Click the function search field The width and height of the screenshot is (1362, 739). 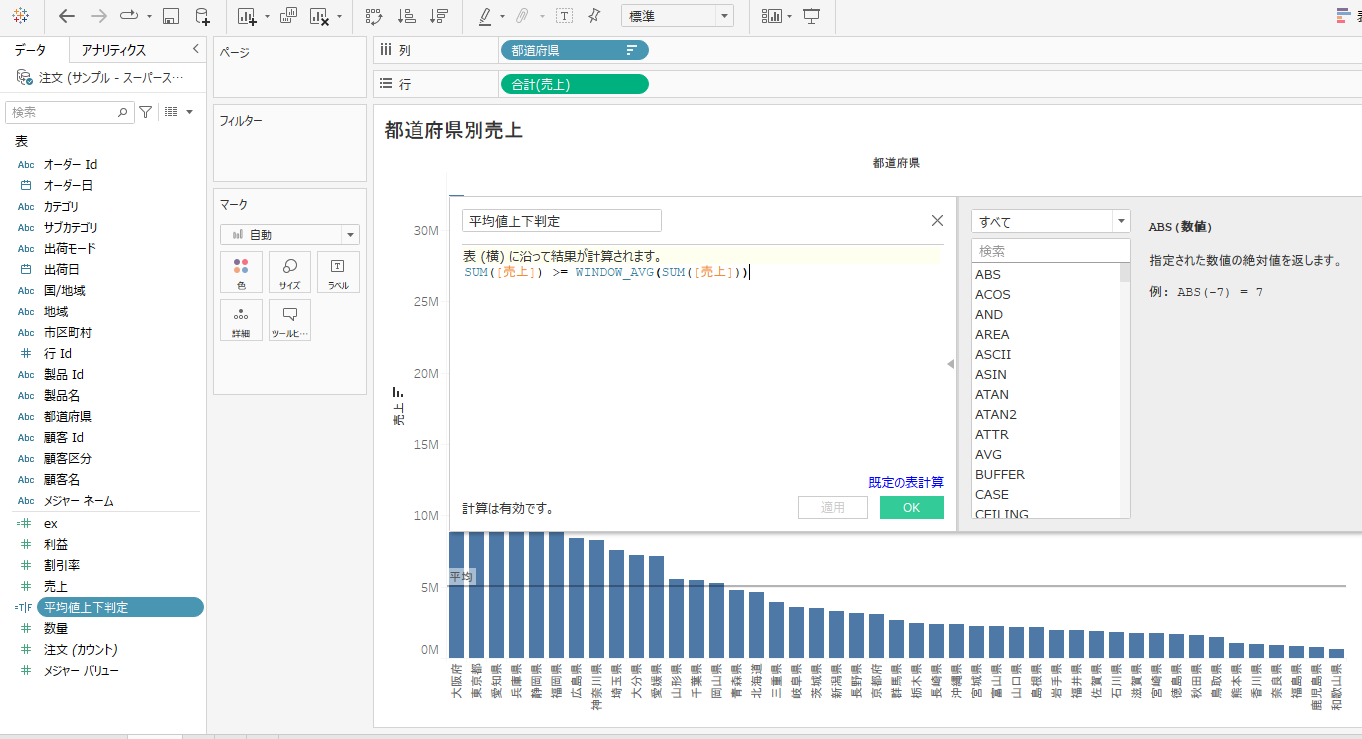click(x=1051, y=251)
